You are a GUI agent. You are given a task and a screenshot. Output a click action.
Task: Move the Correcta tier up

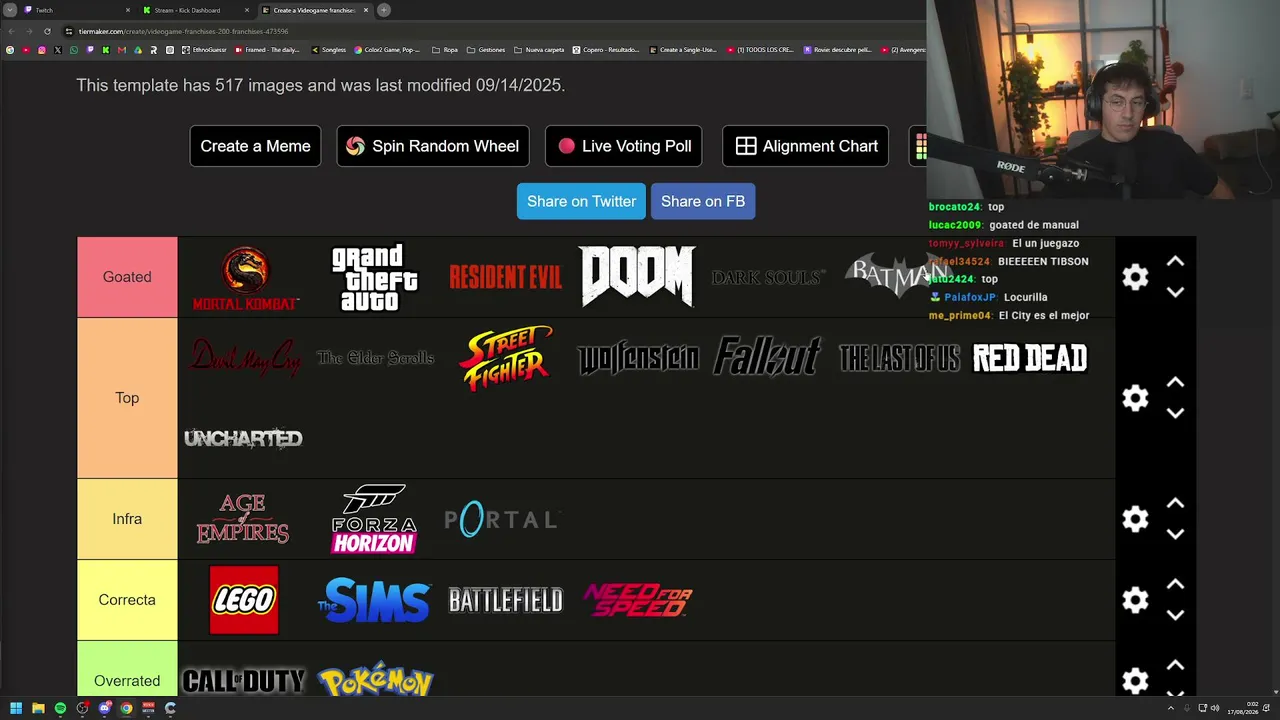click(x=1175, y=585)
